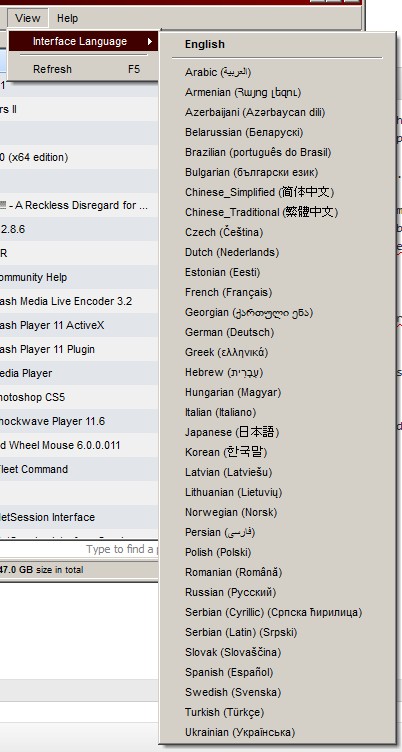Select 'A Reckless Disregard for ...' row
Screen dimensions: 402x752
pos(79,205)
